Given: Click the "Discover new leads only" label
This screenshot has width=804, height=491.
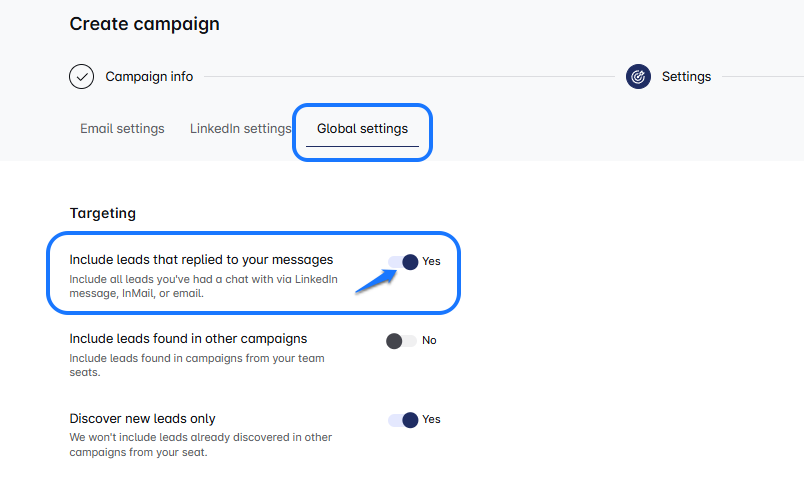Looking at the screenshot, I should pos(142,419).
